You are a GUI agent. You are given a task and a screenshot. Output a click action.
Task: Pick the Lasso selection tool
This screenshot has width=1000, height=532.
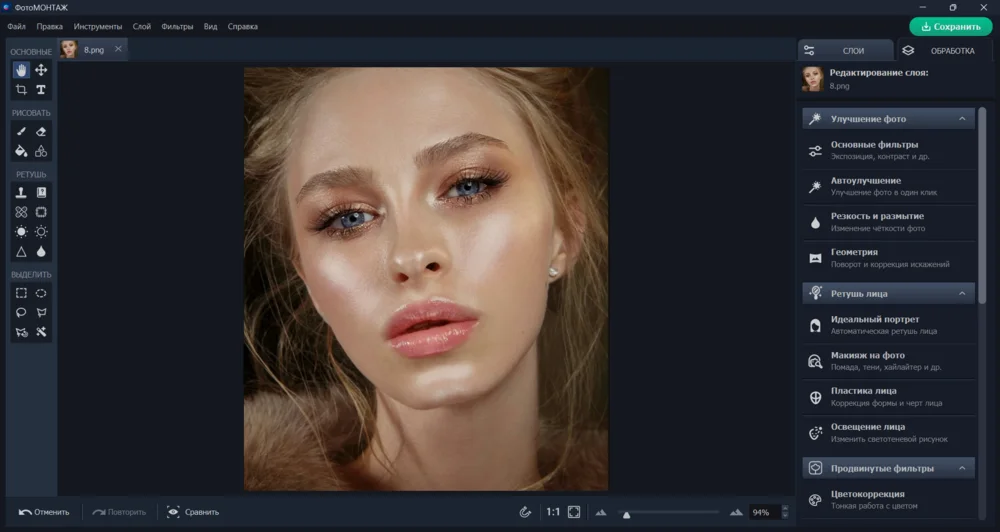tap(21, 312)
